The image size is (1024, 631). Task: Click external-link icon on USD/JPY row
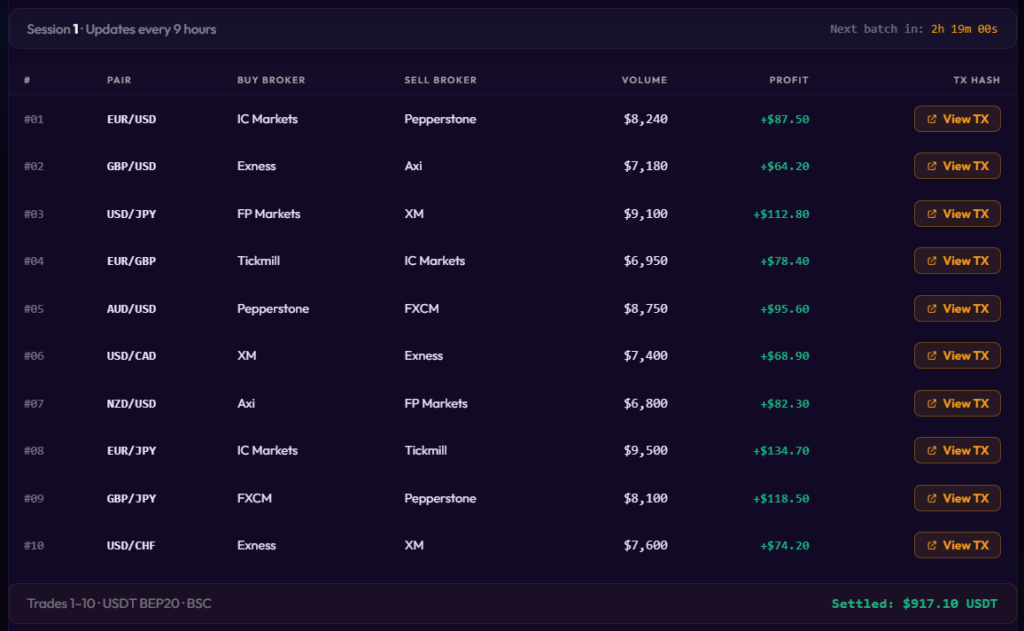[932, 214]
